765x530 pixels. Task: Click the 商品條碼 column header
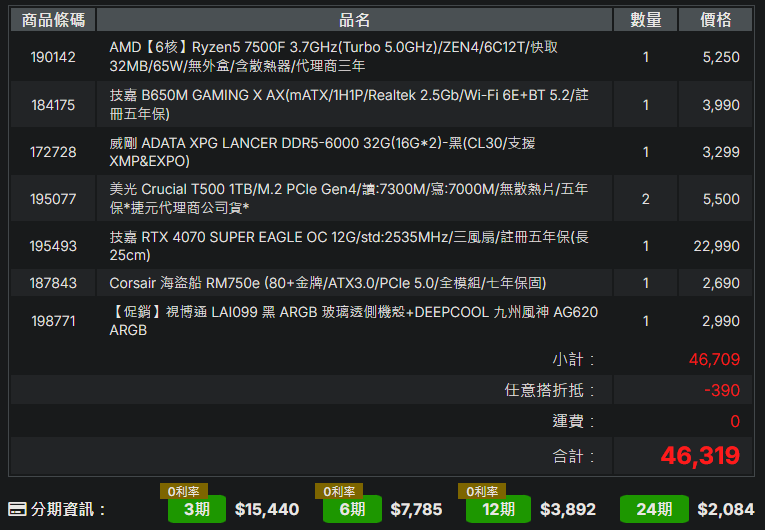(53, 20)
